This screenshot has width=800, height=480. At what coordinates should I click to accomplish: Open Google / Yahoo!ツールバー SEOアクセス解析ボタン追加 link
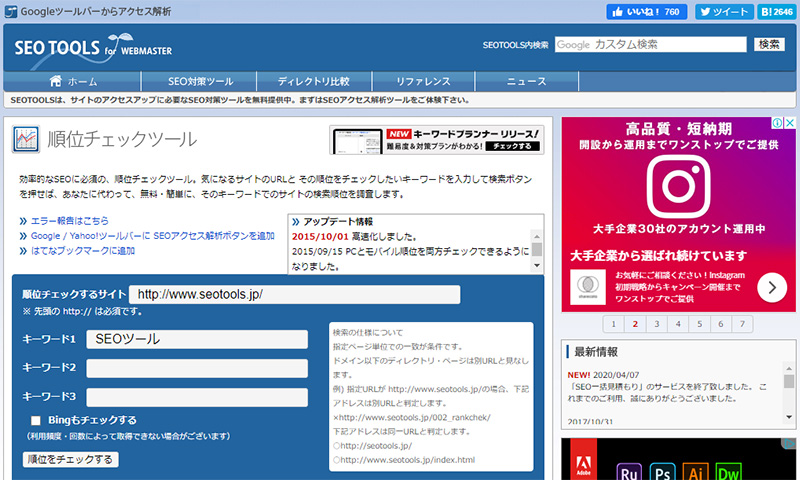click(x=153, y=236)
